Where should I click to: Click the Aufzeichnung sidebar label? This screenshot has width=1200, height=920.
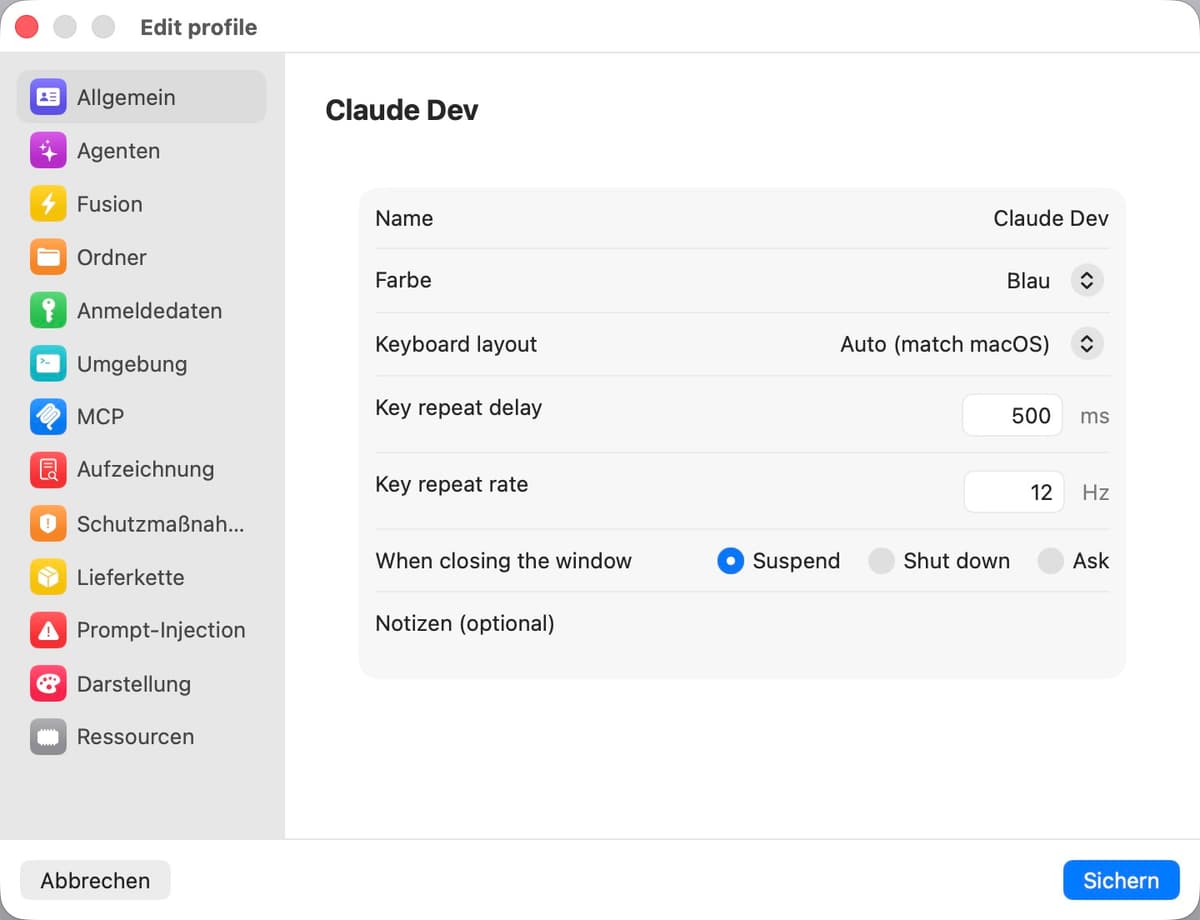145,470
